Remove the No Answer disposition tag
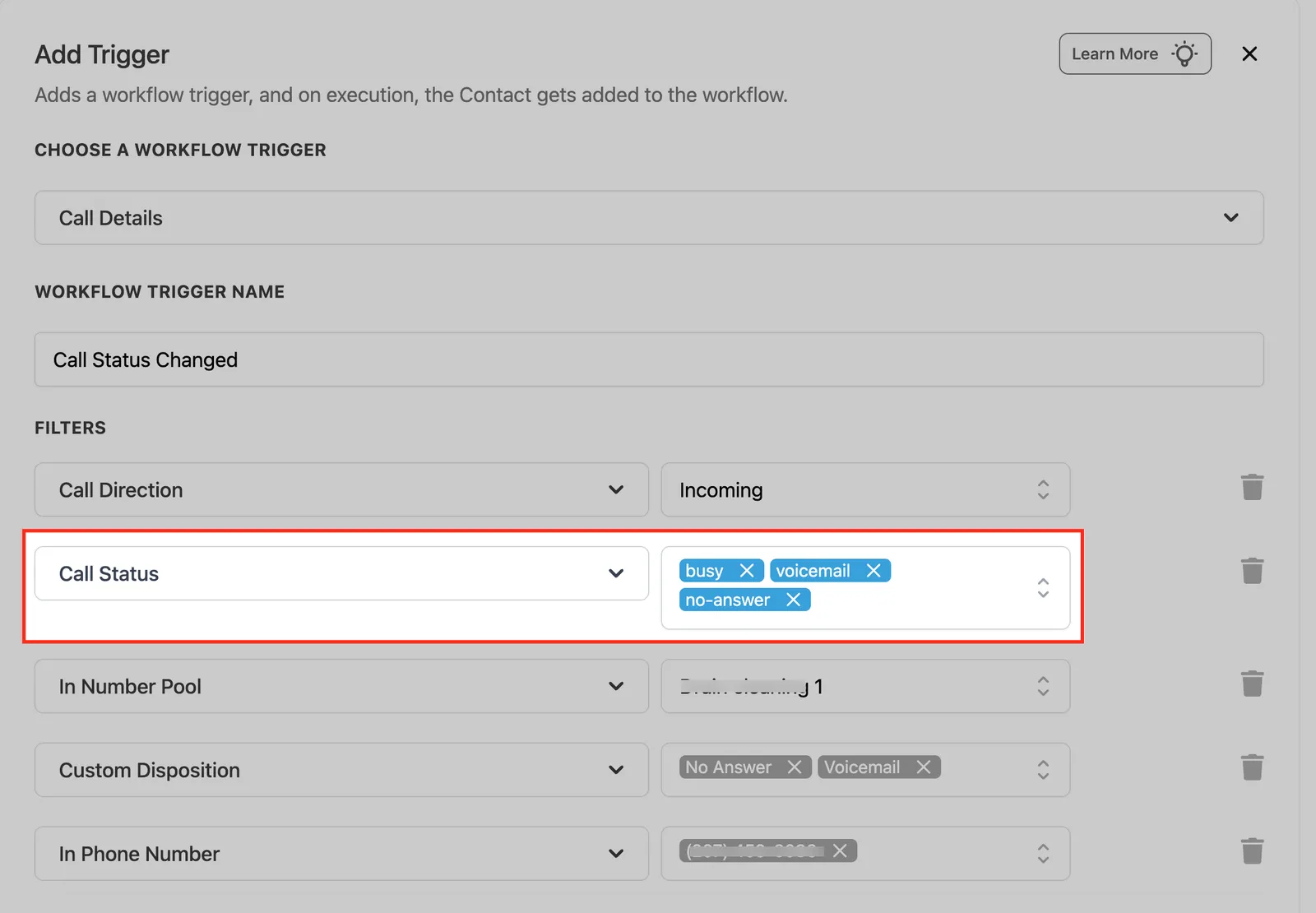Viewport: 1316px width, 913px height. 795,767
